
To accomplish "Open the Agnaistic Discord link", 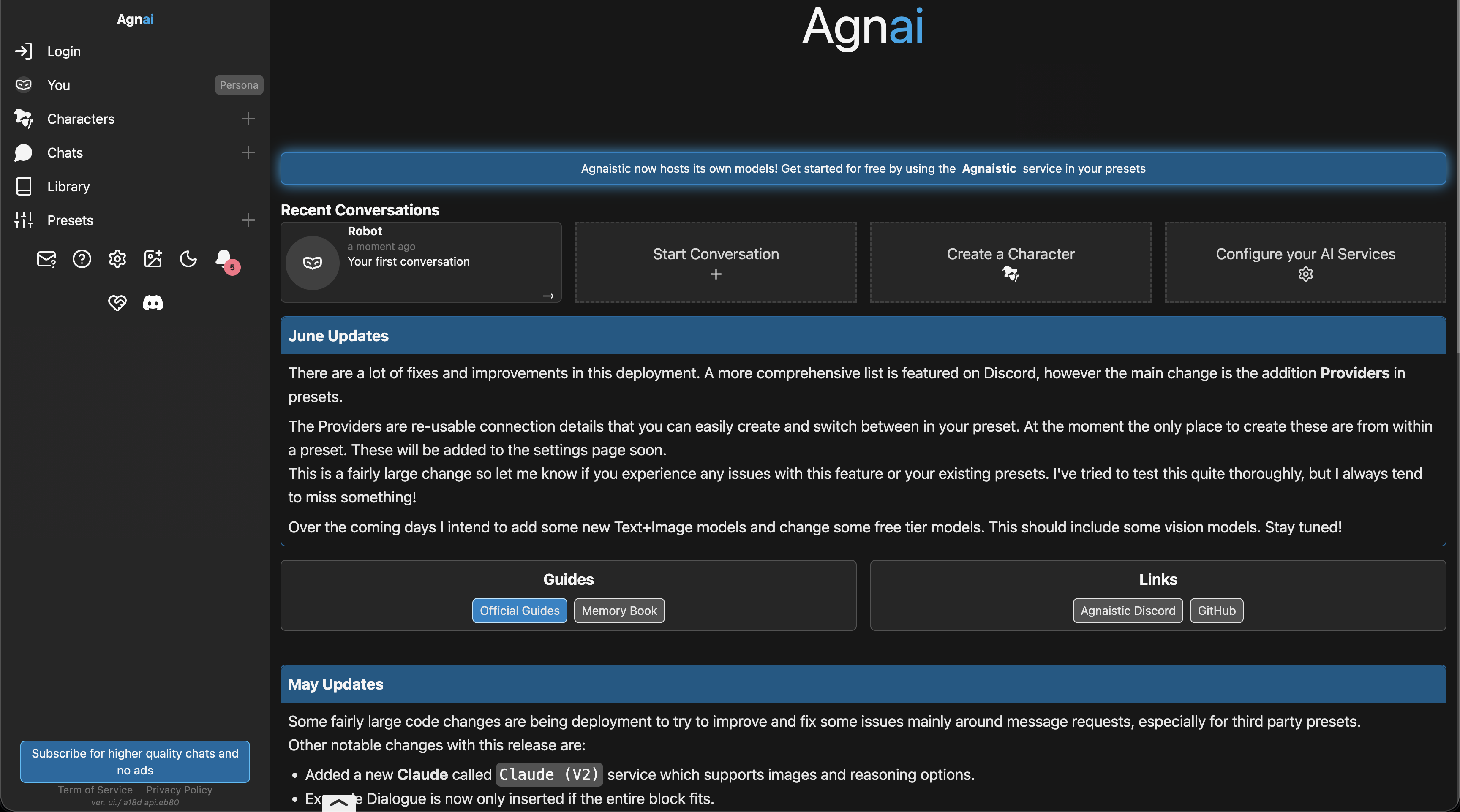I will (x=1127, y=610).
